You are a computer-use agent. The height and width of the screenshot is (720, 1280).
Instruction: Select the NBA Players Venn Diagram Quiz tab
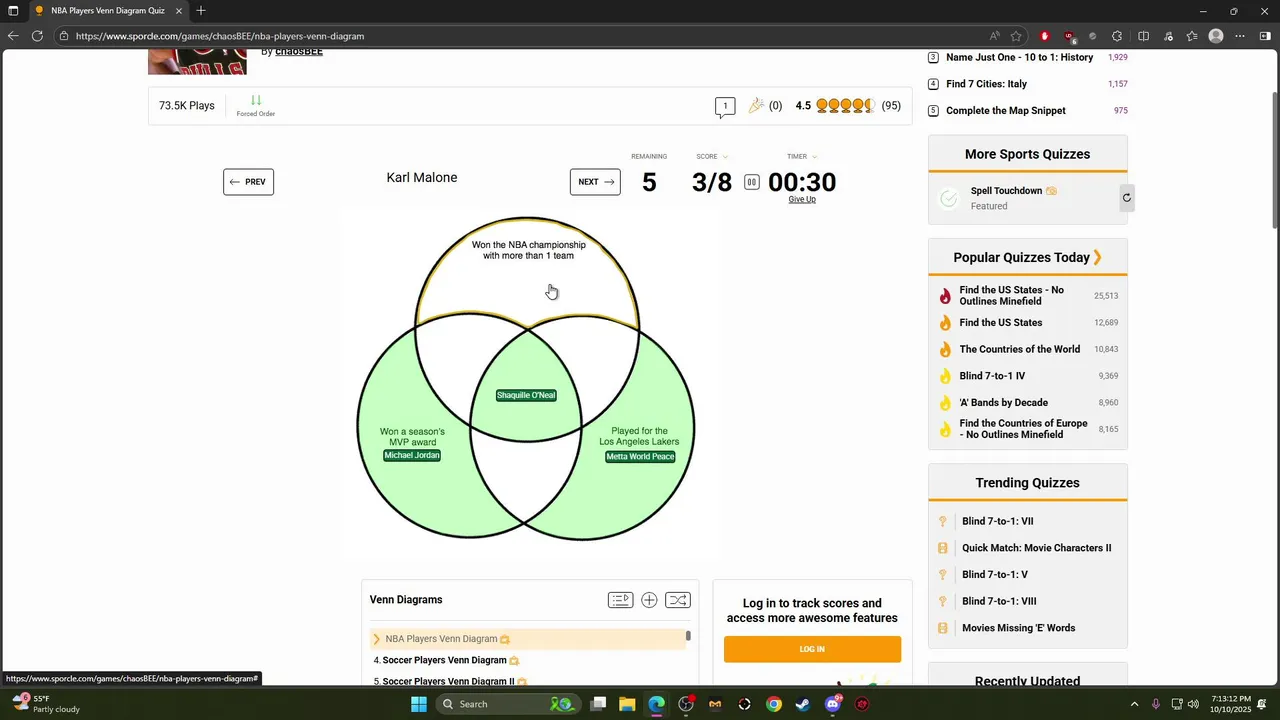(x=108, y=11)
